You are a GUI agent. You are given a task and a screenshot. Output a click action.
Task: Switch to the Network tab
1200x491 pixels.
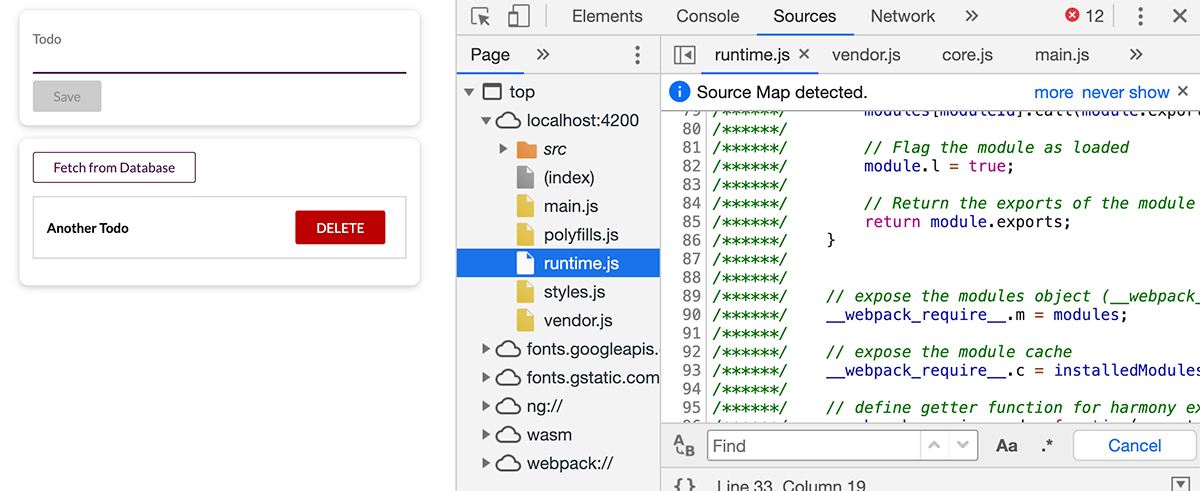[x=902, y=16]
